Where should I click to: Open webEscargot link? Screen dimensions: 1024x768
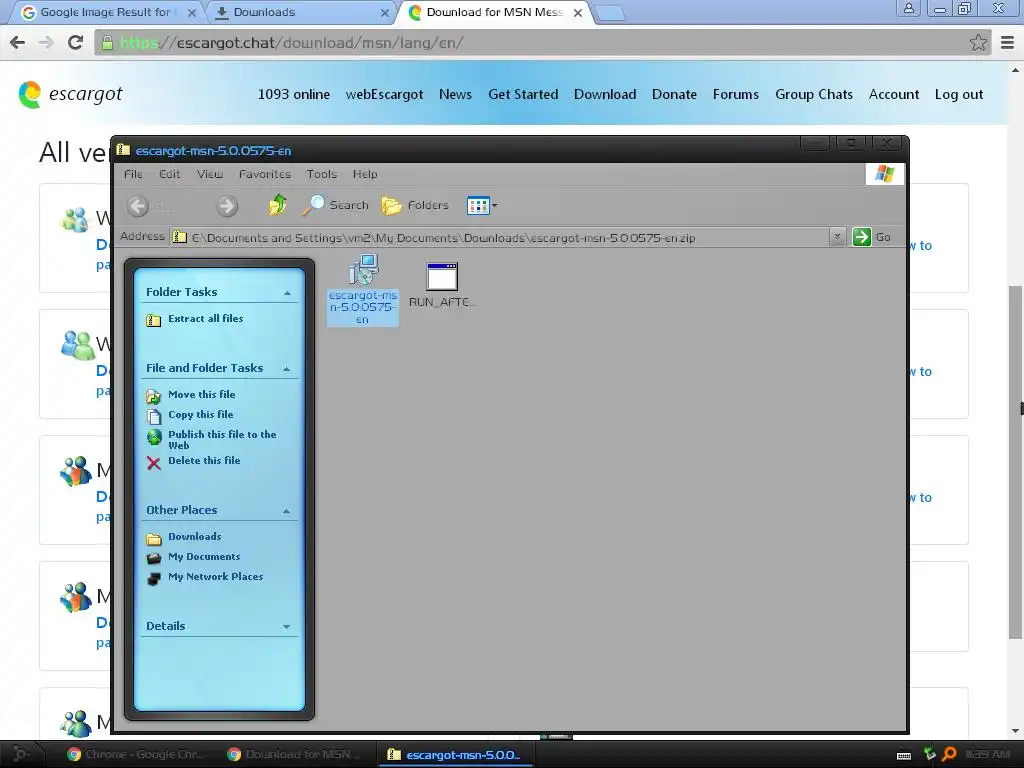tap(384, 95)
